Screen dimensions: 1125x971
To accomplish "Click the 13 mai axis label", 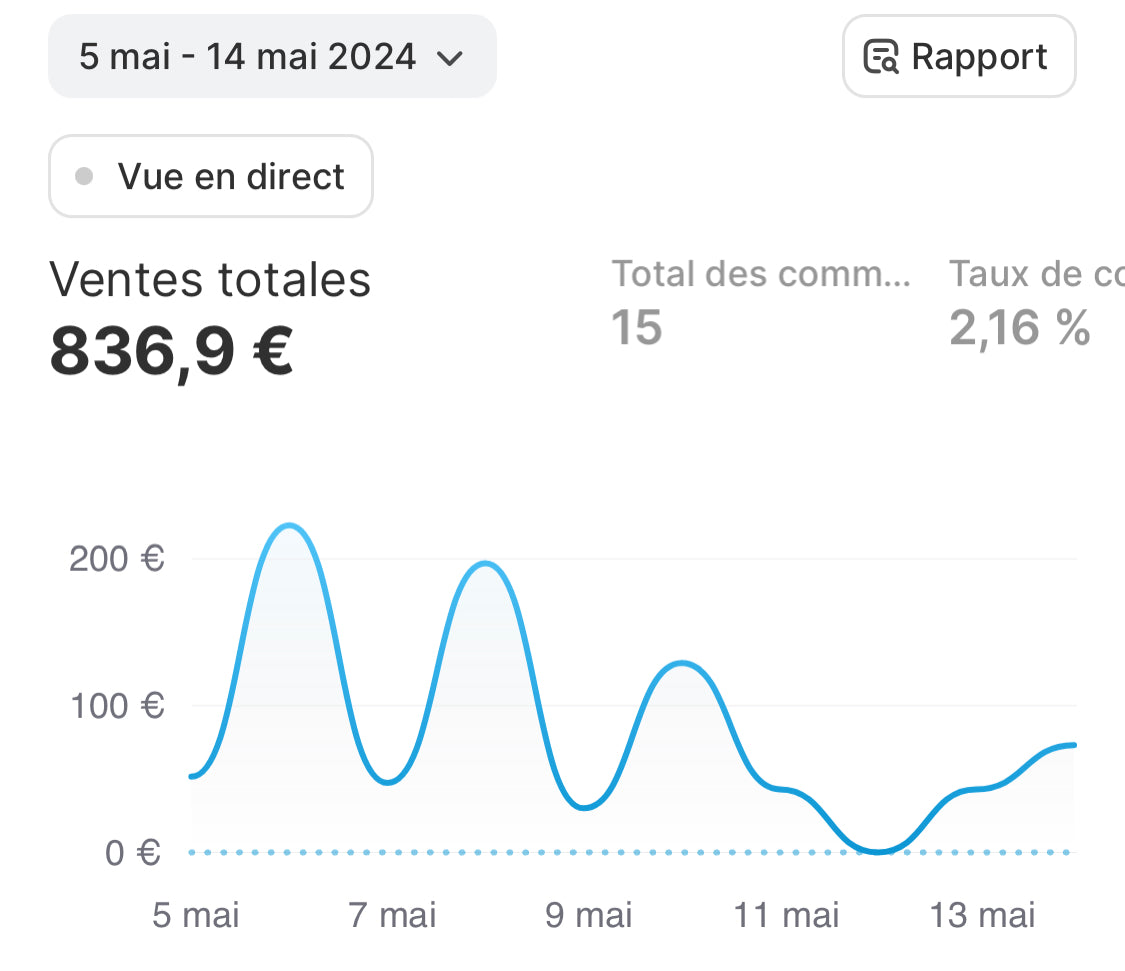I will pos(982,916).
